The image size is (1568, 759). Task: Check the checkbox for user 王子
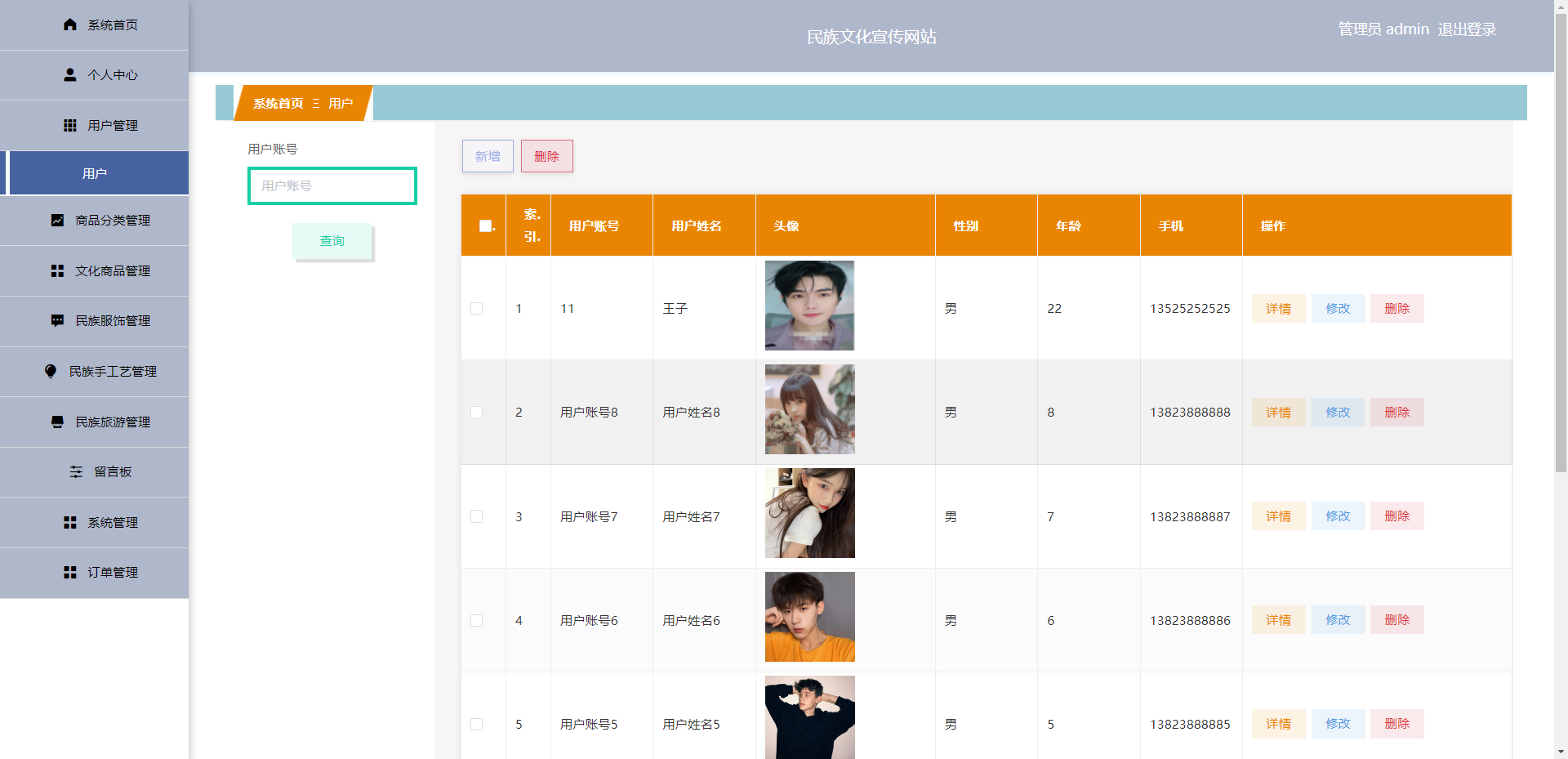[477, 308]
